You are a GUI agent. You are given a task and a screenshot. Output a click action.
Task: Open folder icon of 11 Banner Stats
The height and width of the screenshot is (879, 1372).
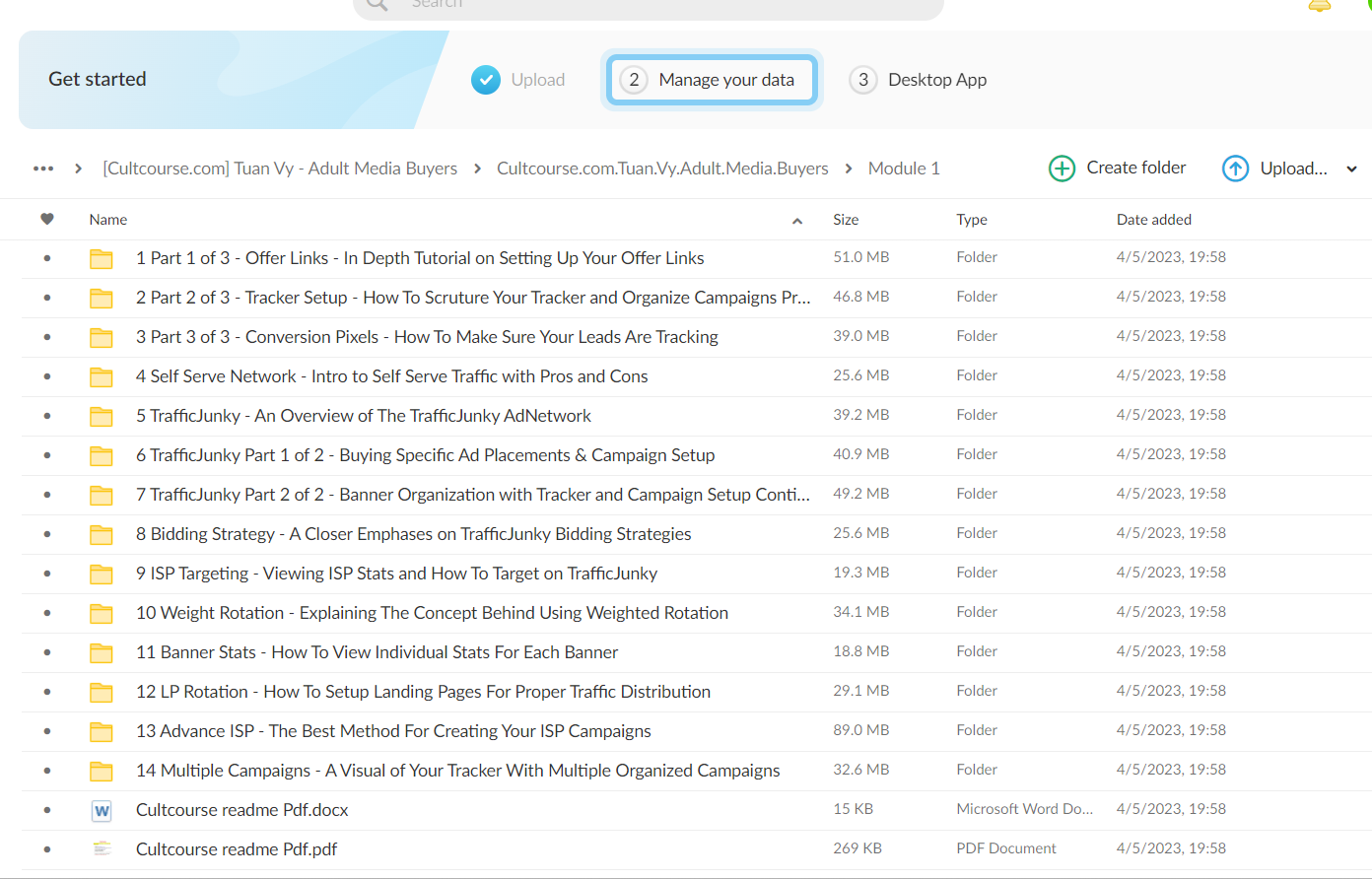pyautogui.click(x=102, y=652)
